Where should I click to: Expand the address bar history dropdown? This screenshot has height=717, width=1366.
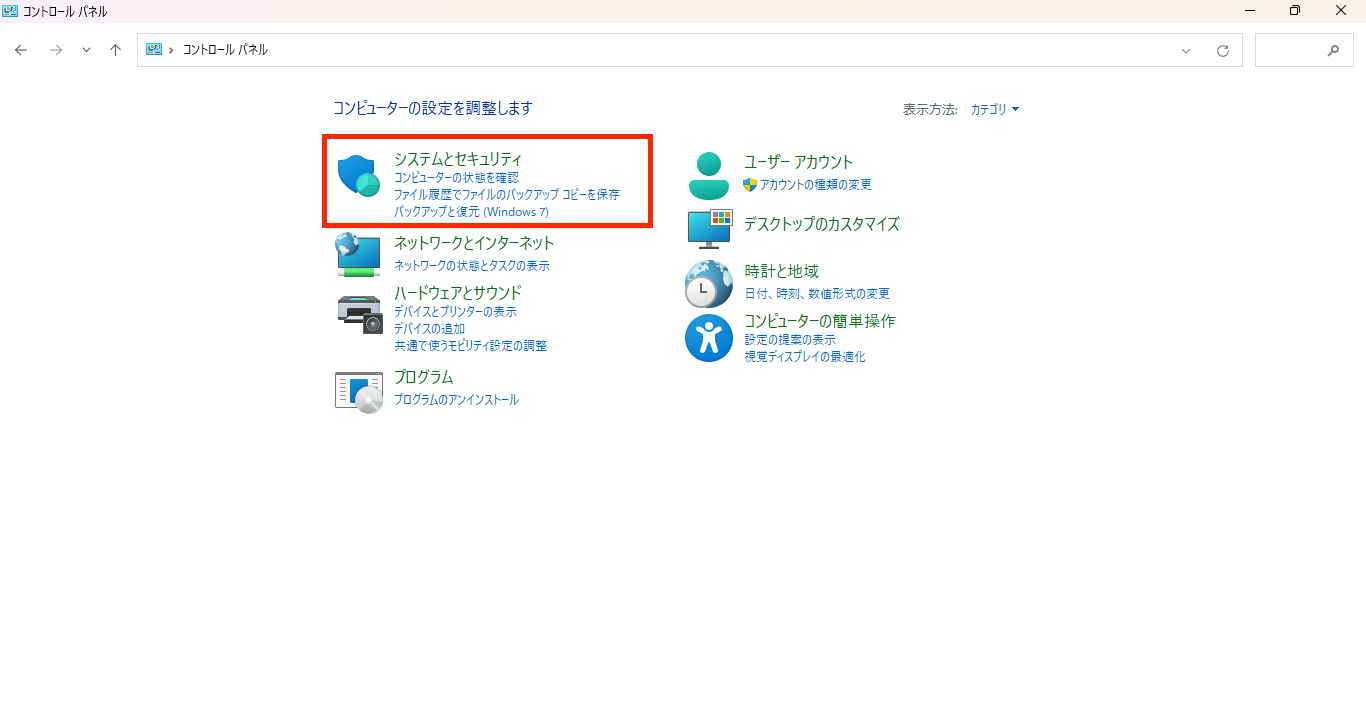pyautogui.click(x=1186, y=49)
